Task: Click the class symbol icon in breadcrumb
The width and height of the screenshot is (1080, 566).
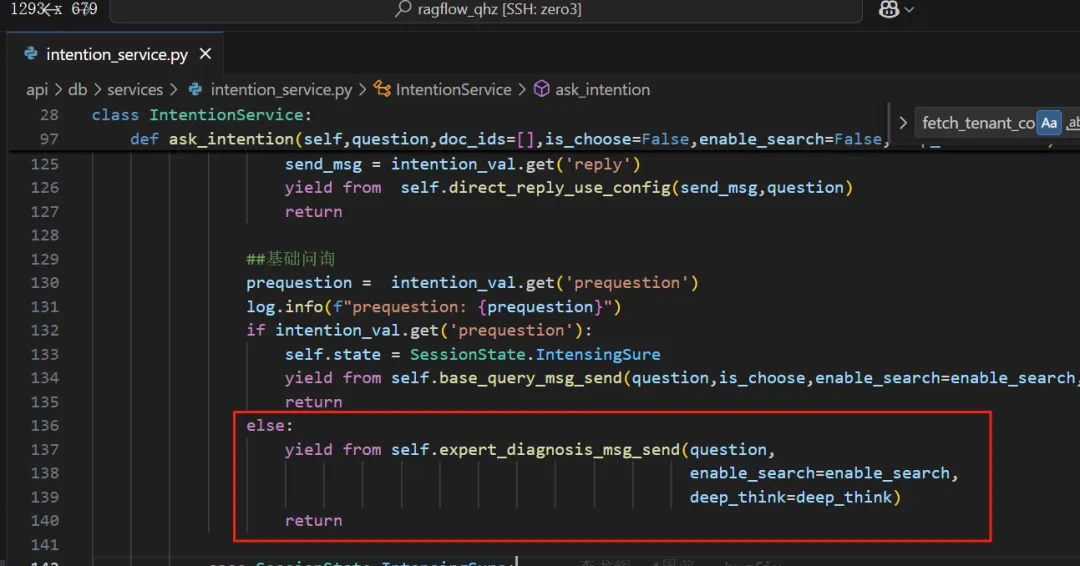Action: click(x=382, y=89)
